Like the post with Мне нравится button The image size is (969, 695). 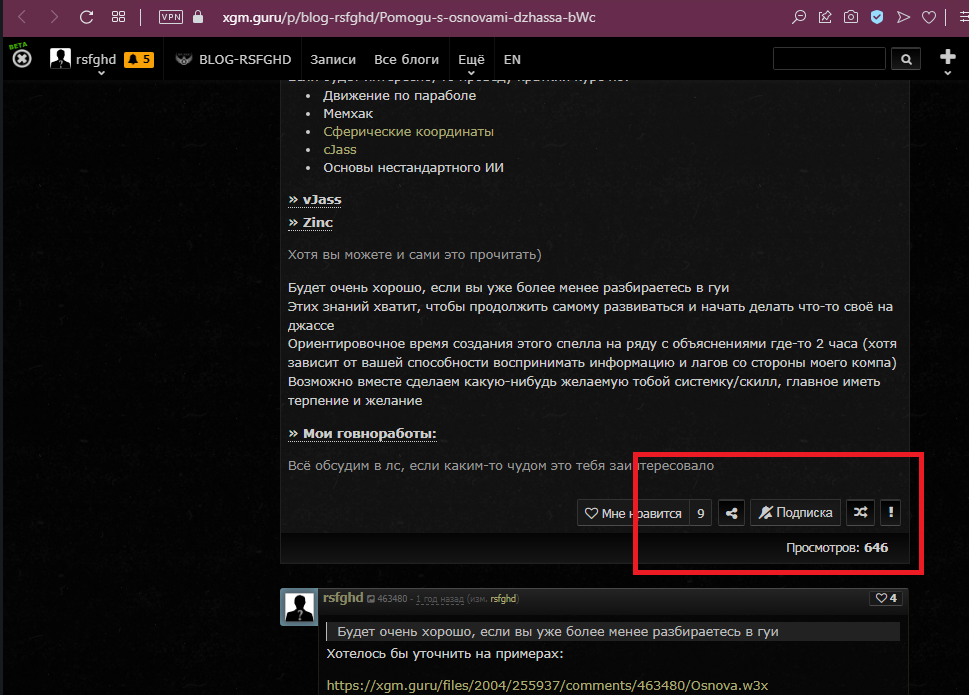633,513
